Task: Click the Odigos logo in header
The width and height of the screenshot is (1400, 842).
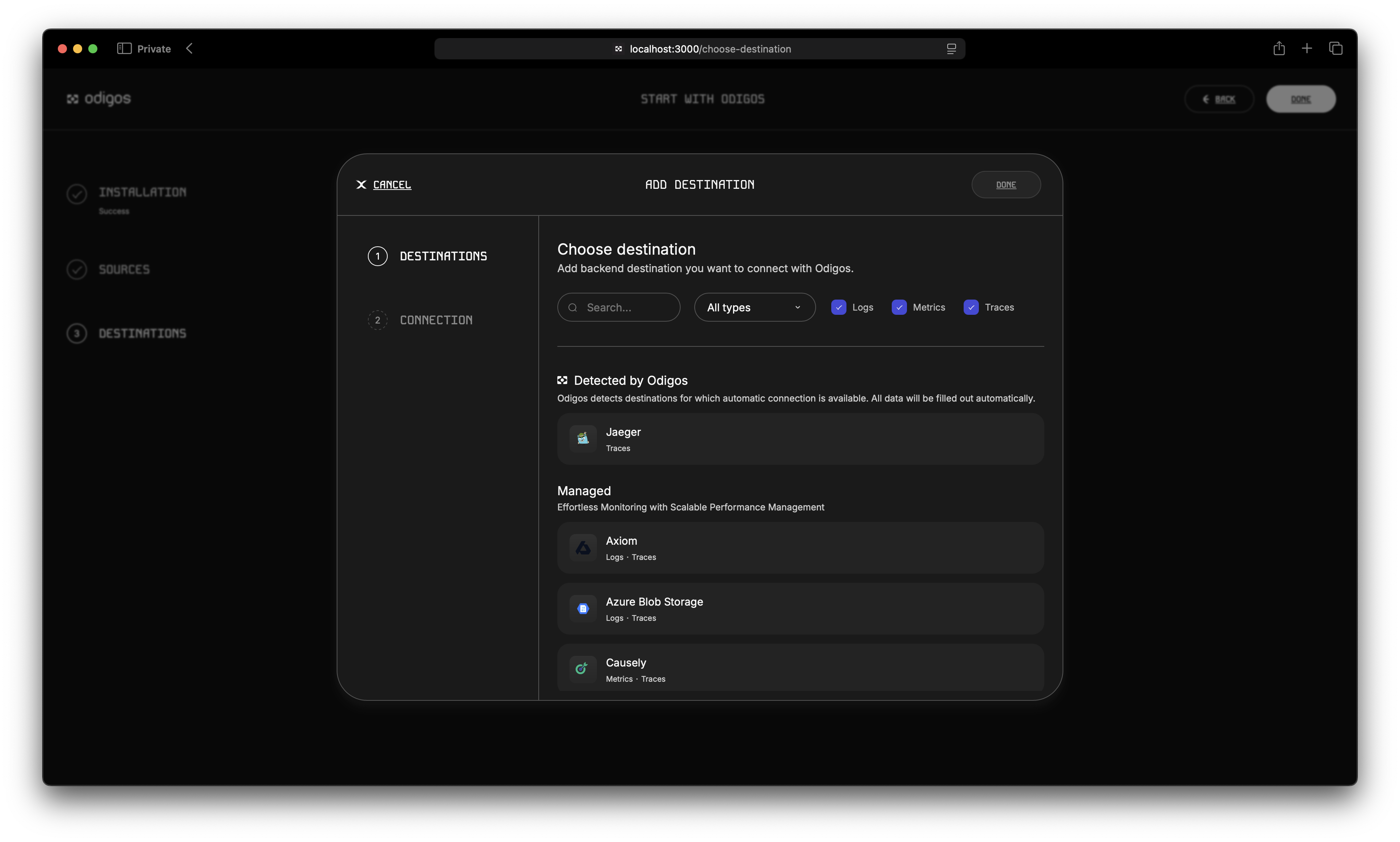Action: coord(99,99)
